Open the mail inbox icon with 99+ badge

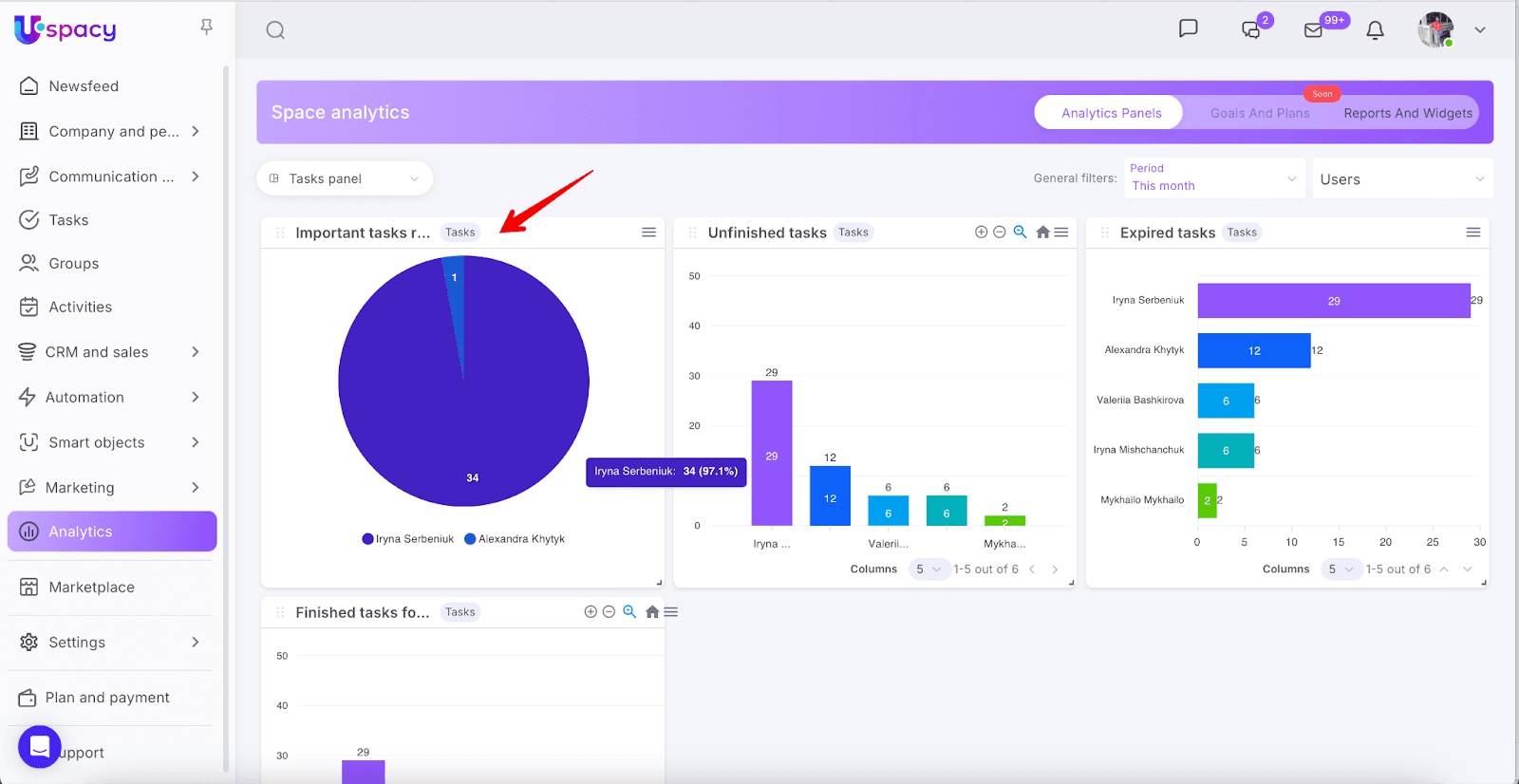1314,30
